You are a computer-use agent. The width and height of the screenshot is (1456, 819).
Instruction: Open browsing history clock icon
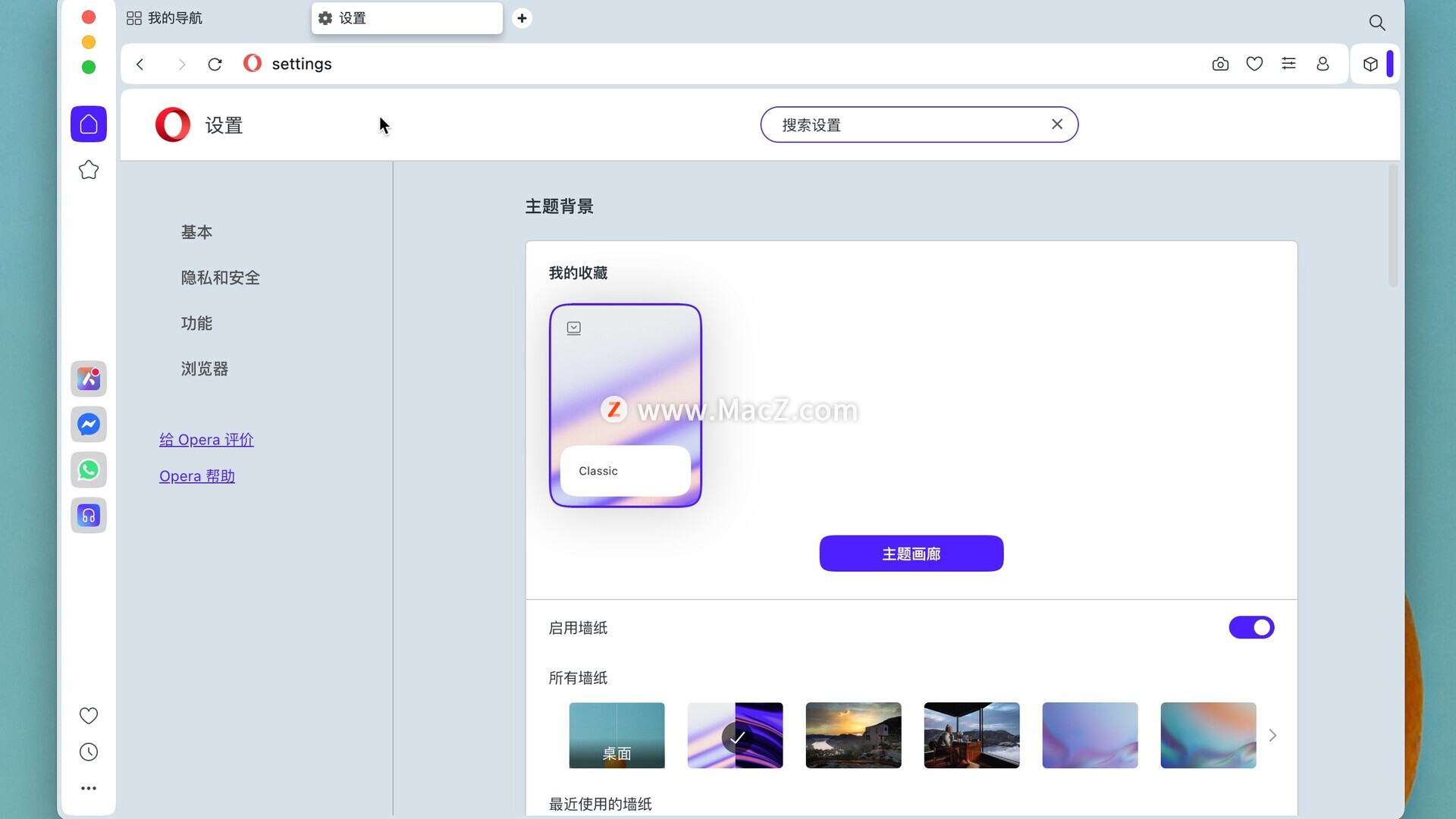pos(89,752)
